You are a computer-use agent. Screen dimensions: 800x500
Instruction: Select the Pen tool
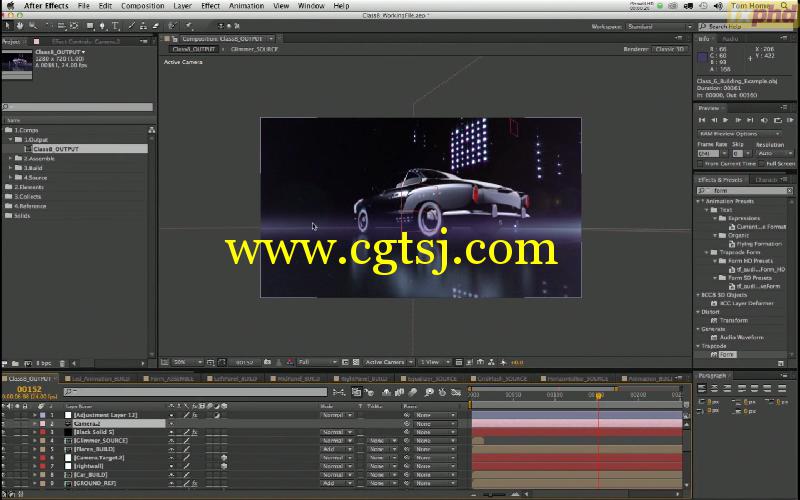(x=103, y=26)
